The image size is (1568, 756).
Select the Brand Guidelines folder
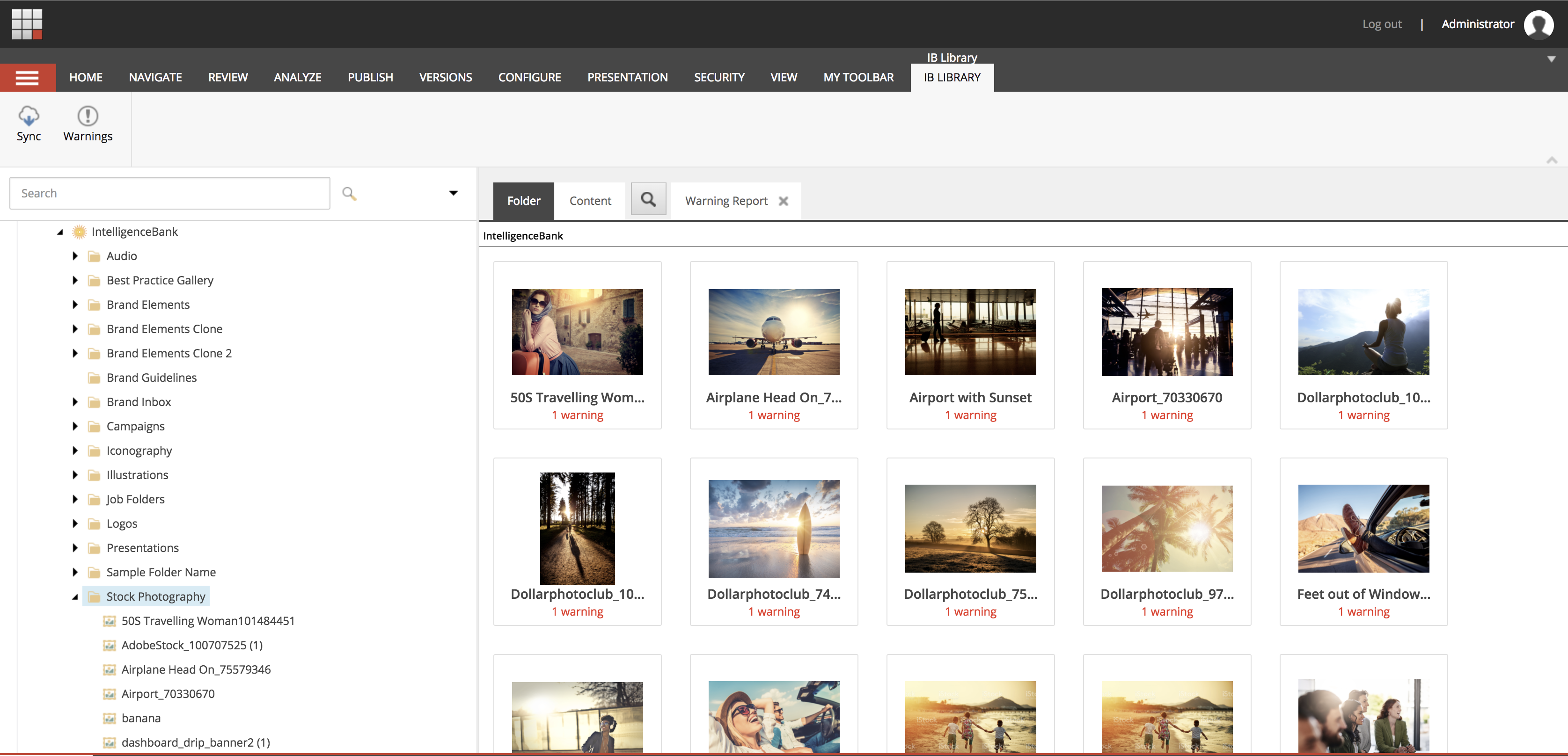151,378
